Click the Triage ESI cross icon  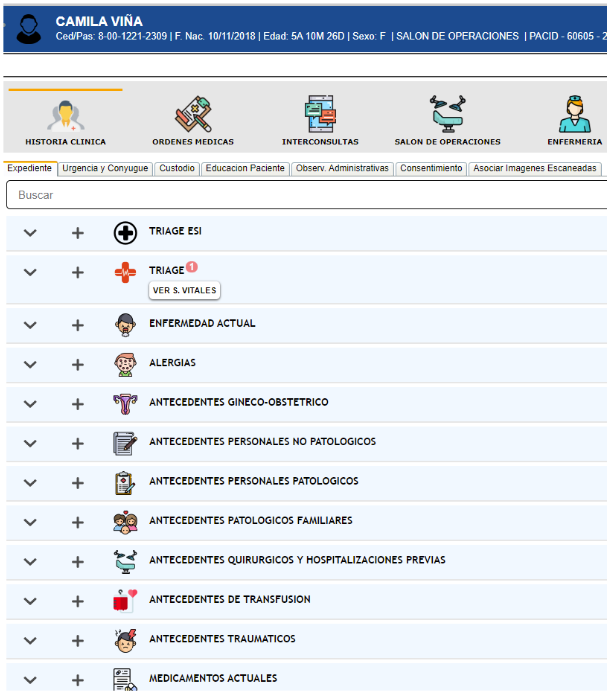point(125,232)
